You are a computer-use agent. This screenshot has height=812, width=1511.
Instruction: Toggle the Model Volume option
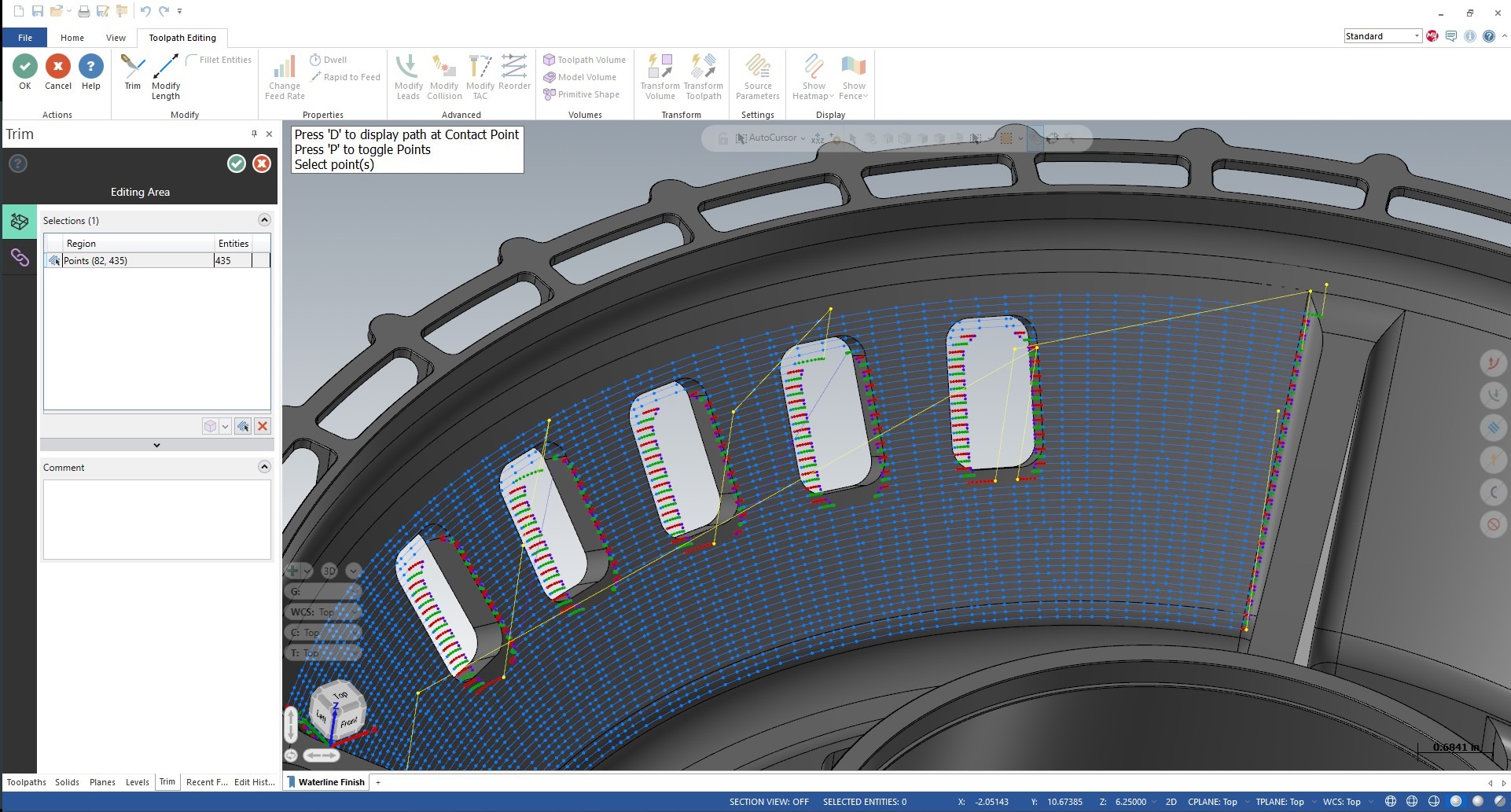pos(579,77)
